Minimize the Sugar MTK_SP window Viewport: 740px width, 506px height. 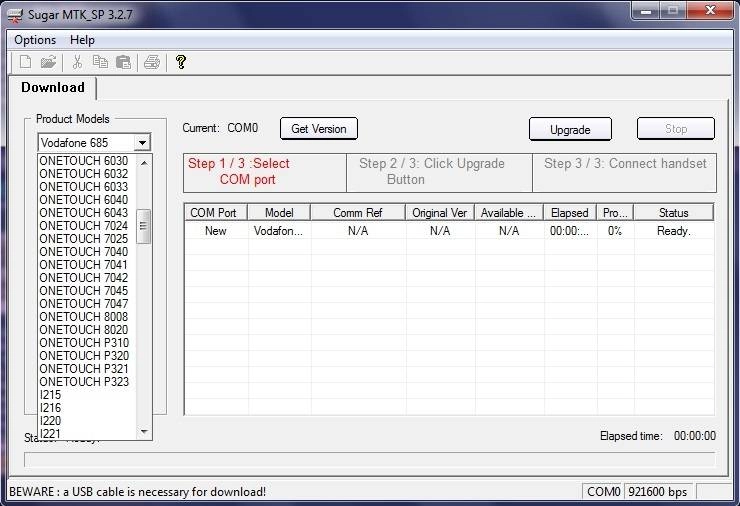(x=646, y=11)
